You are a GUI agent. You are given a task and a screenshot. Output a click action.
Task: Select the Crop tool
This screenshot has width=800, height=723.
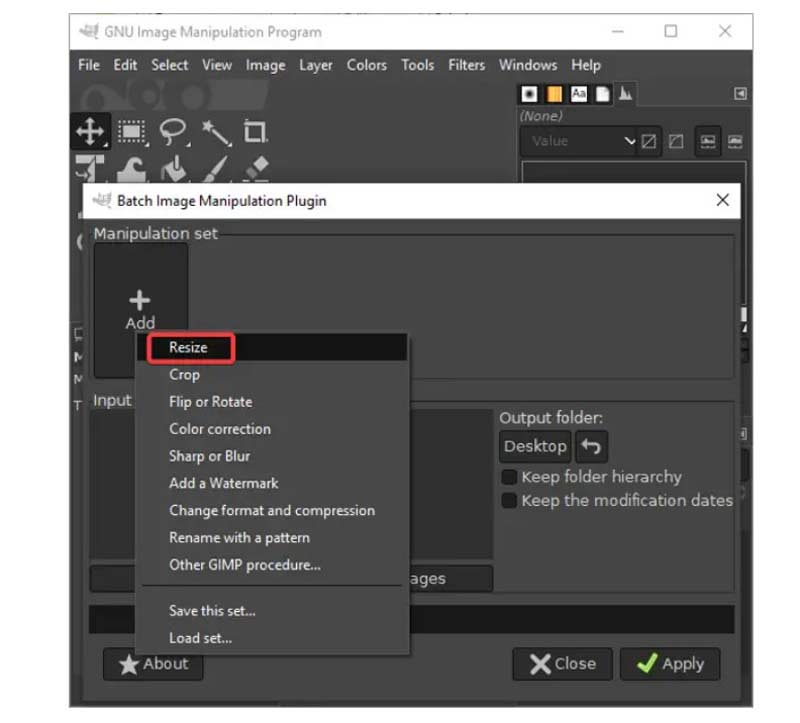[x=253, y=129]
